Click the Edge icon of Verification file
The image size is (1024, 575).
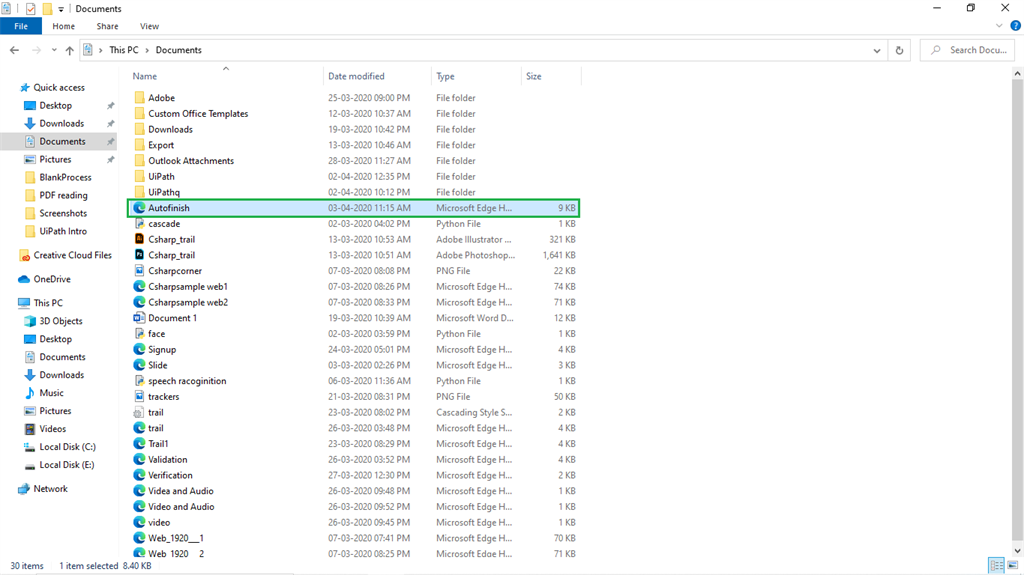tap(139, 475)
